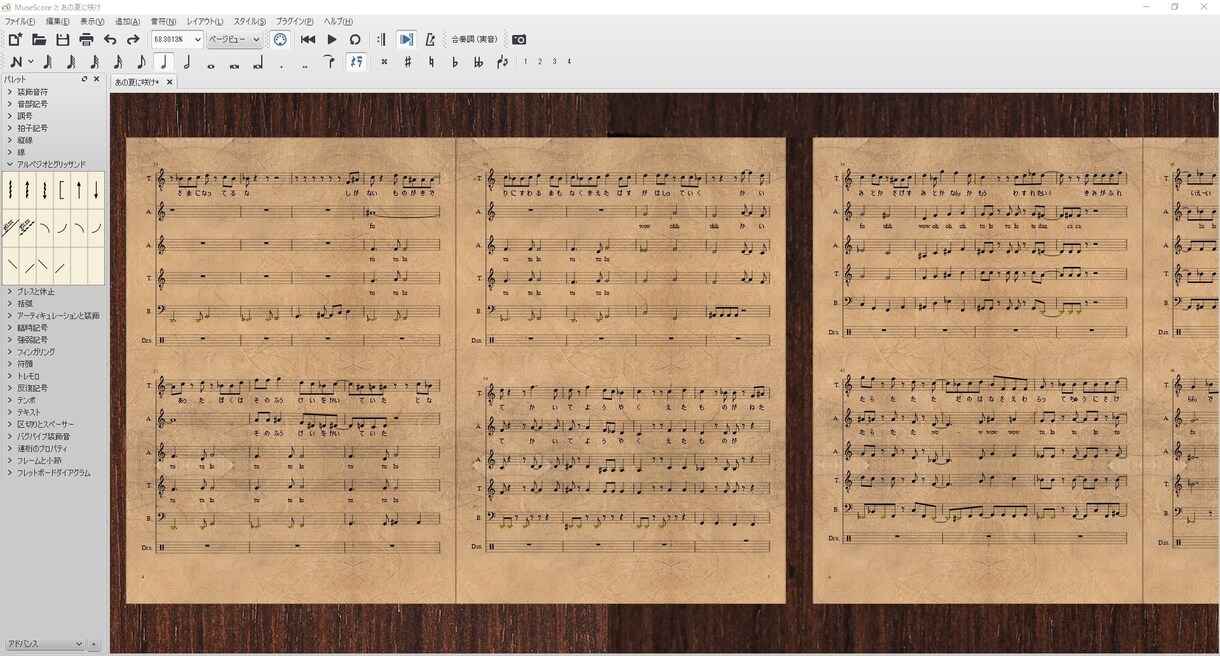Toggle the rest input button

point(357,62)
